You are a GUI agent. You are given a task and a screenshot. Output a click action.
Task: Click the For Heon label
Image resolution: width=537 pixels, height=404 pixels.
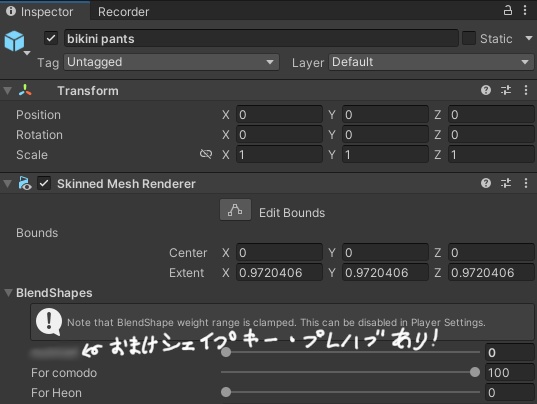click(x=57, y=392)
